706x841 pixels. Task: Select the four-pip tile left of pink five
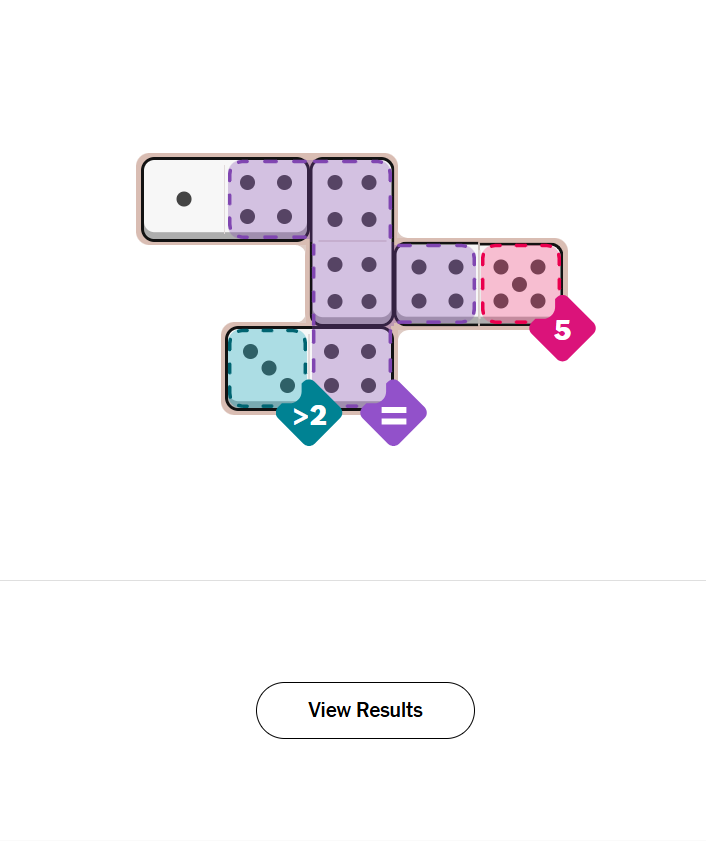click(x=436, y=284)
